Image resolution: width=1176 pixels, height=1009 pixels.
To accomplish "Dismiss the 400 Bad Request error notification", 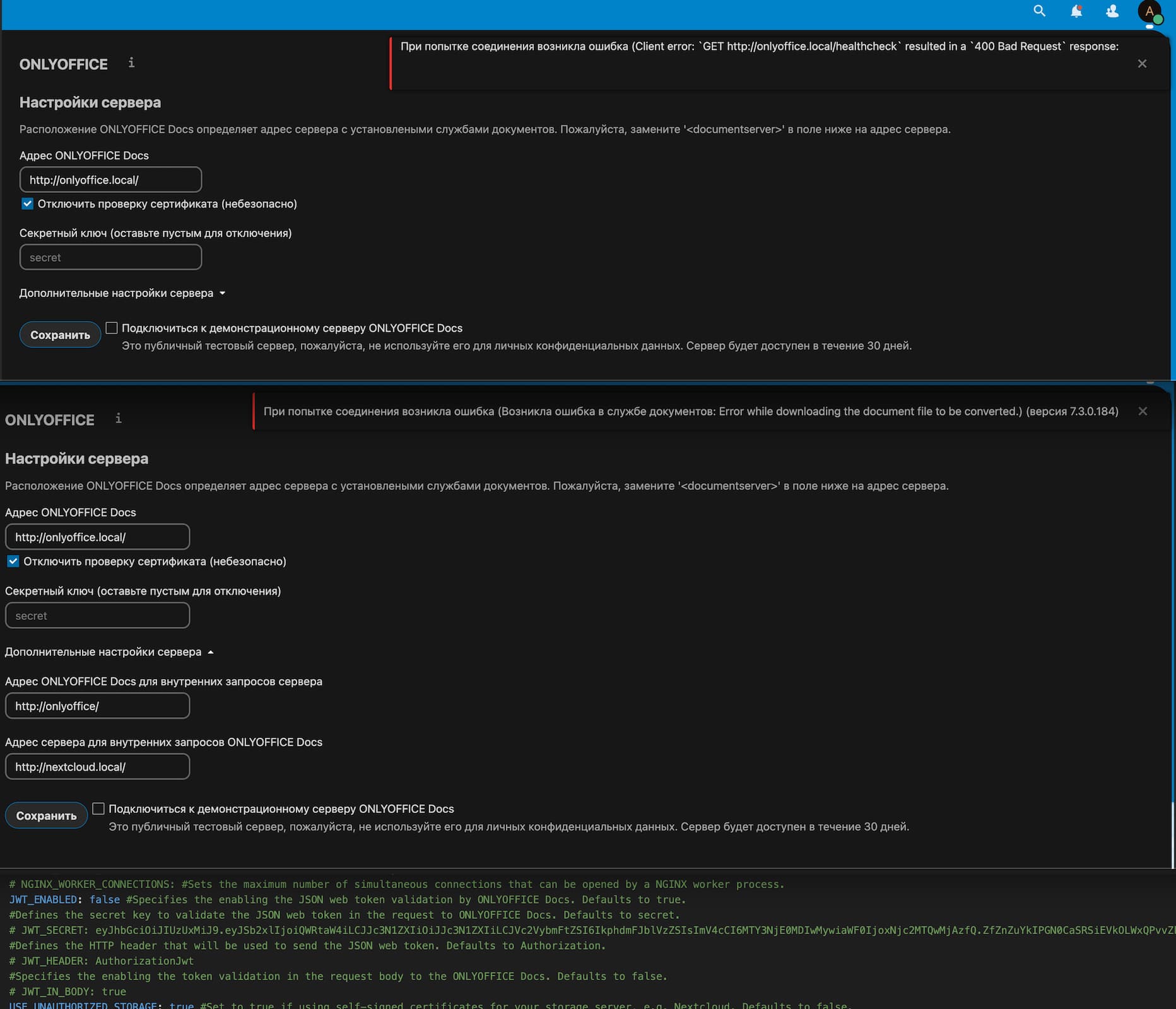I will [1142, 64].
